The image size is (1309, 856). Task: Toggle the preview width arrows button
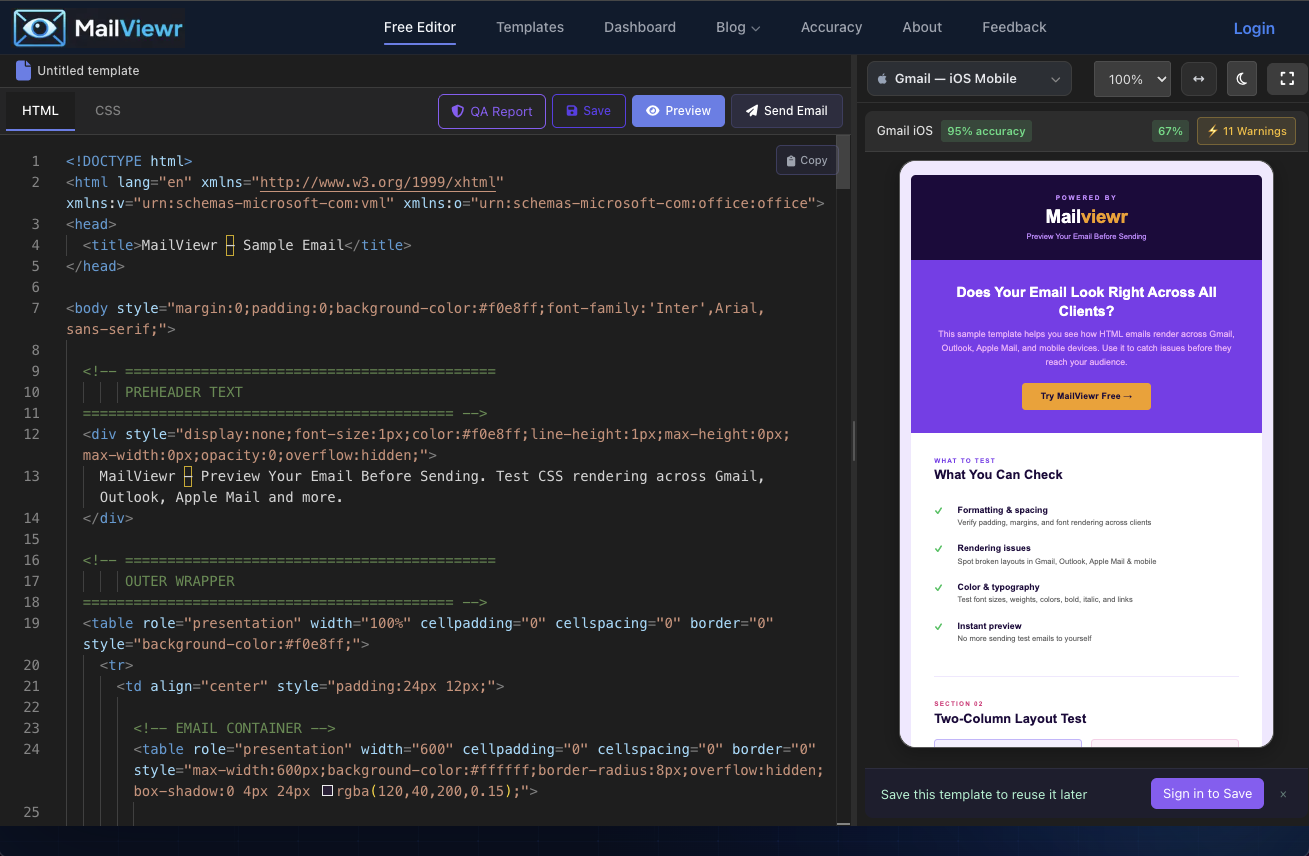[1197, 79]
